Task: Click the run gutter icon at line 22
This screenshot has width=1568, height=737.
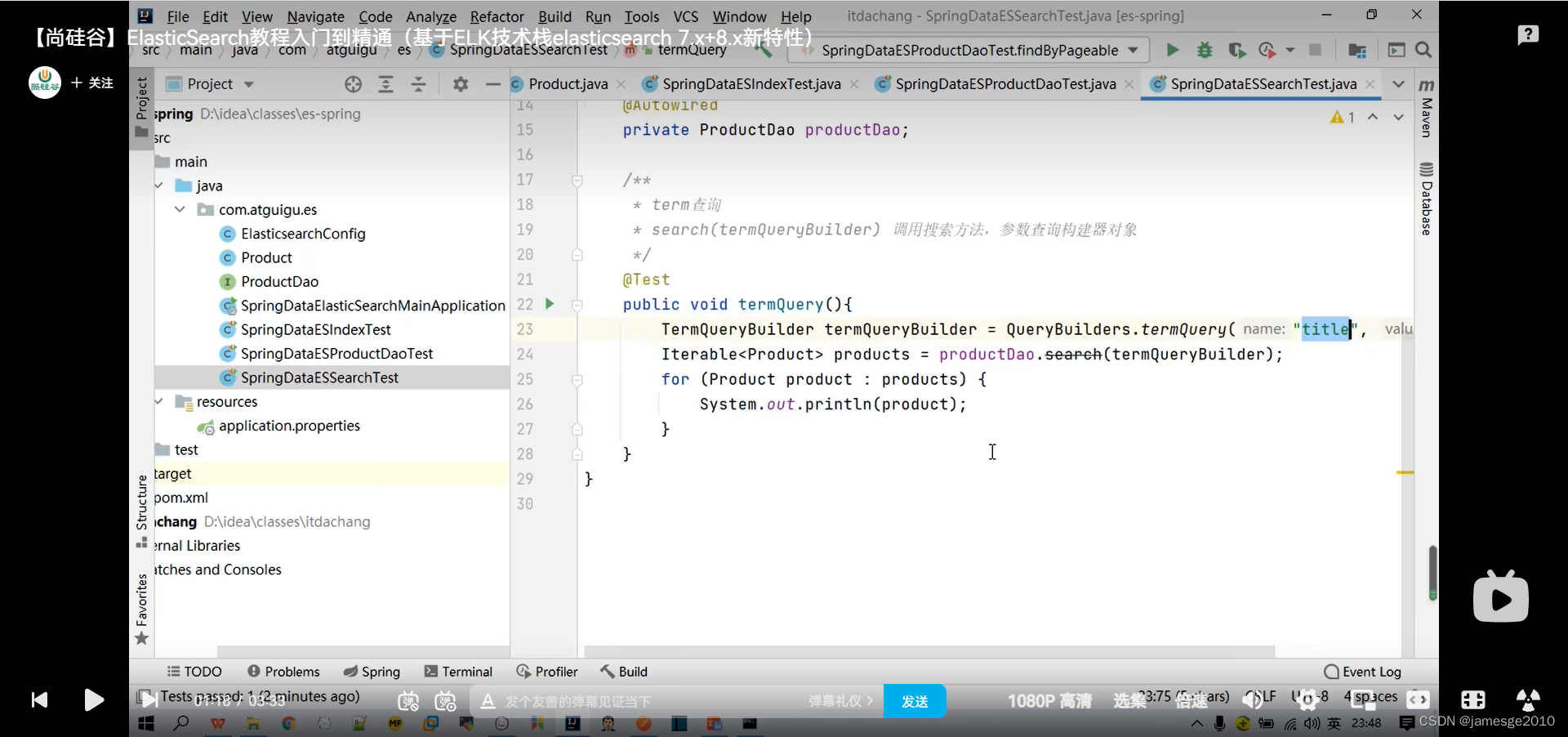Action: [550, 304]
